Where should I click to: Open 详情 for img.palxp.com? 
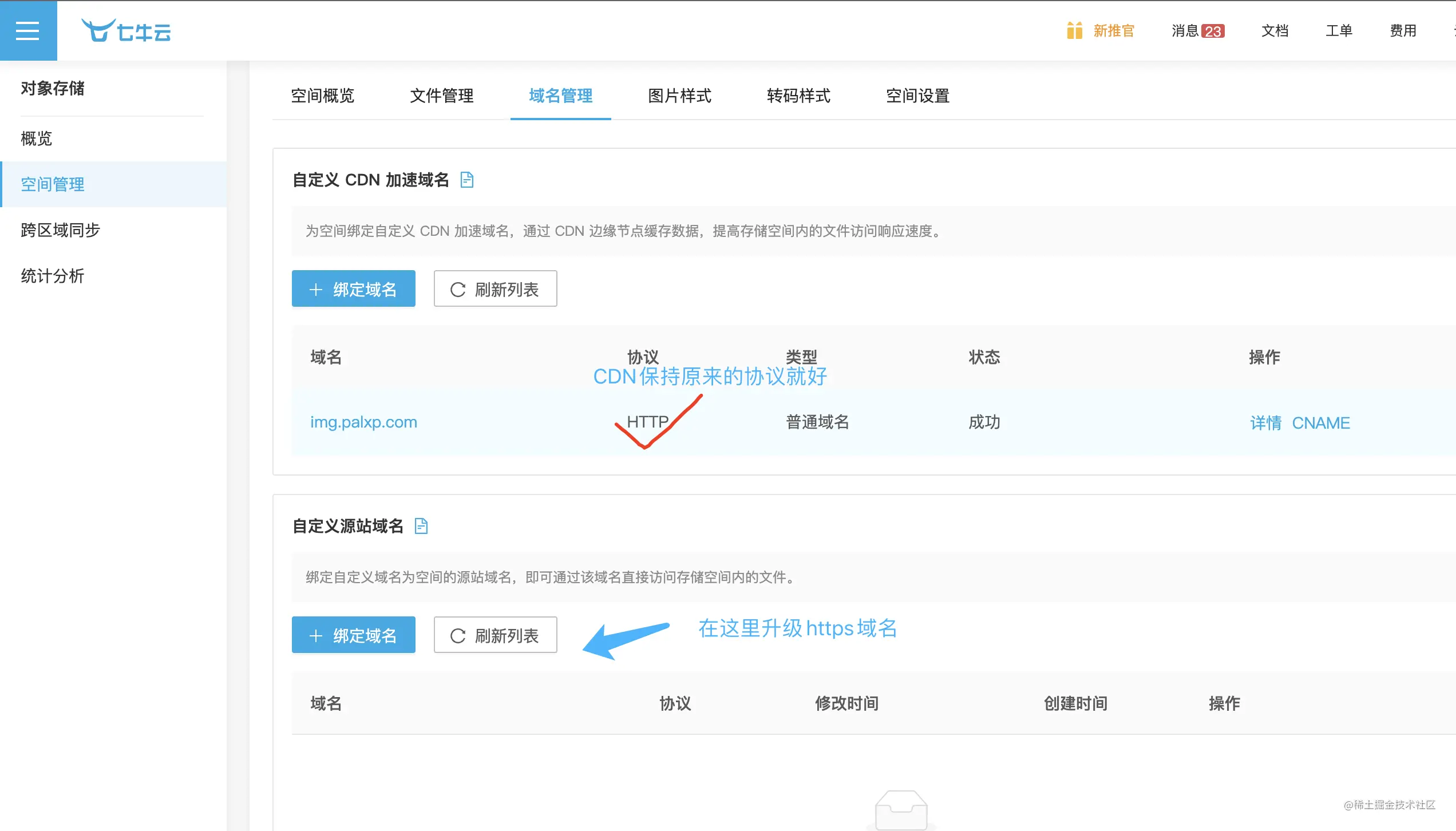click(x=1266, y=423)
